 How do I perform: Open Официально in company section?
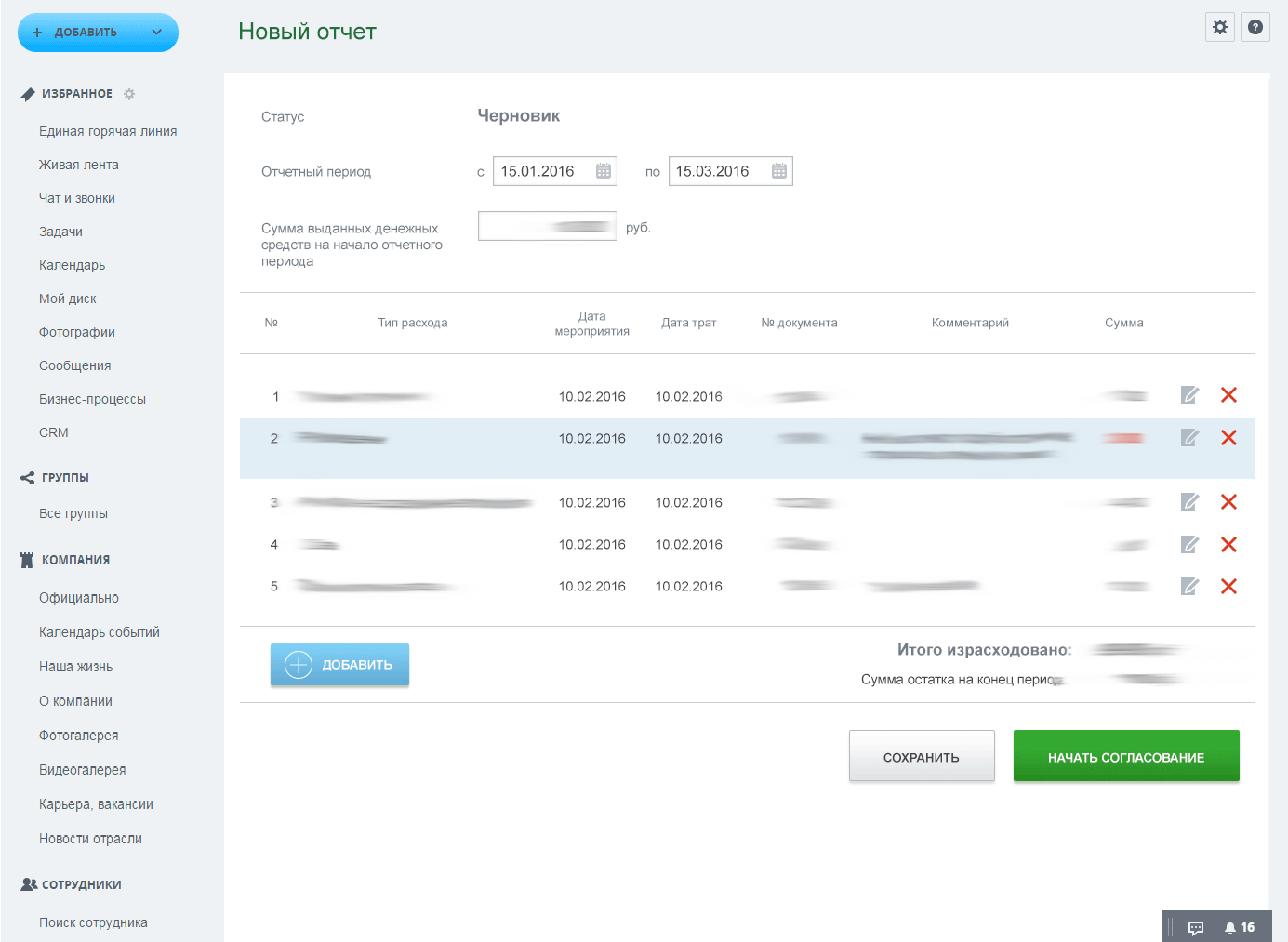(79, 598)
